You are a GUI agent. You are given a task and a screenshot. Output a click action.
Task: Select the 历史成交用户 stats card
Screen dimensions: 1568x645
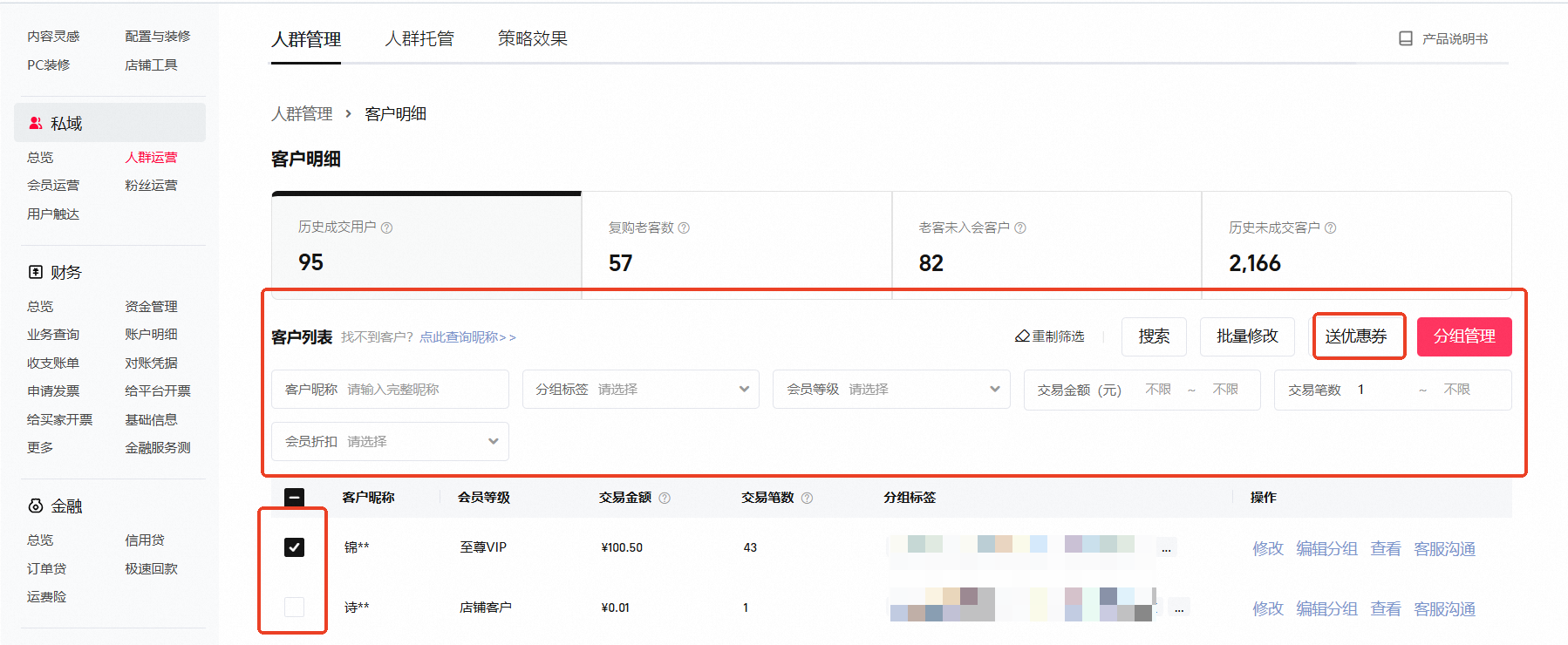tap(426, 245)
